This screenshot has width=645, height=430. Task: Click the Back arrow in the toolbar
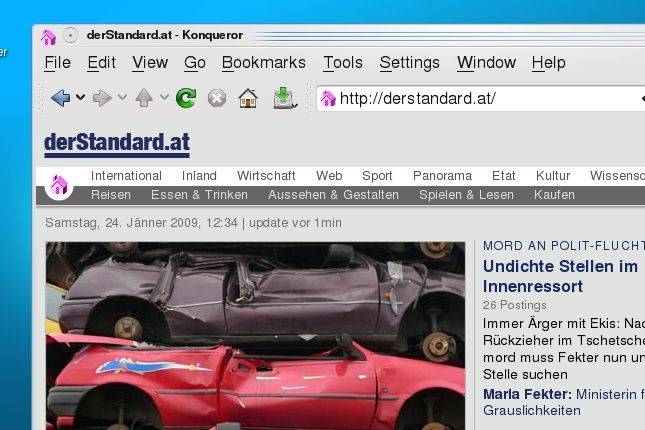coord(60,98)
